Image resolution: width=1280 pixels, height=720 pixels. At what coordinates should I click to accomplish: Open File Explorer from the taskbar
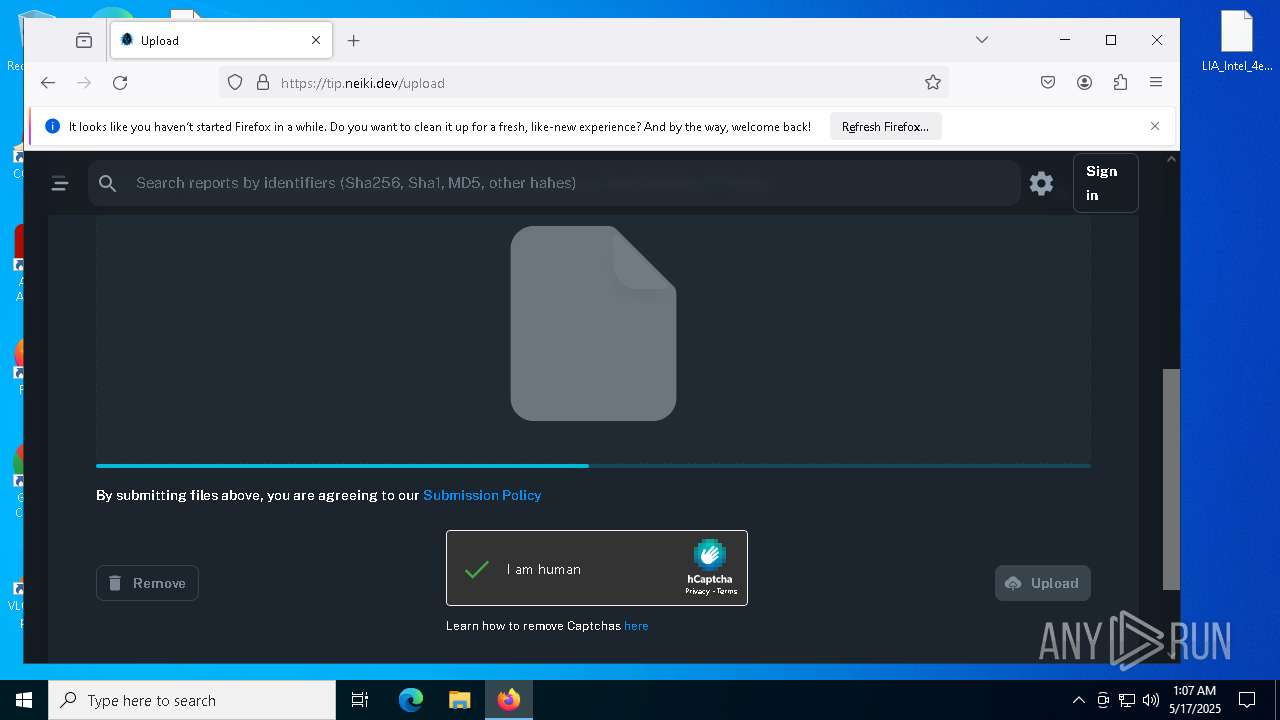459,700
